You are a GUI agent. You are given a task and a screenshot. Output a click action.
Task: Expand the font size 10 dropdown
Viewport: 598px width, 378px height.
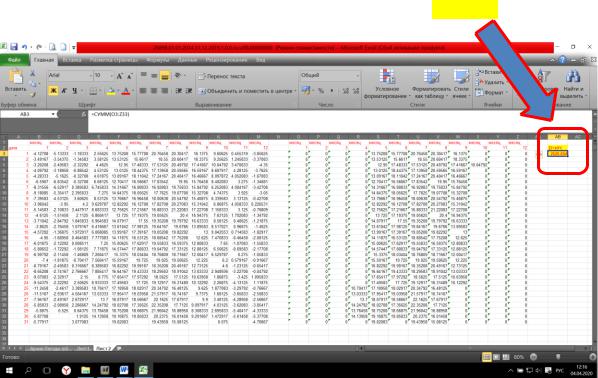112,76
